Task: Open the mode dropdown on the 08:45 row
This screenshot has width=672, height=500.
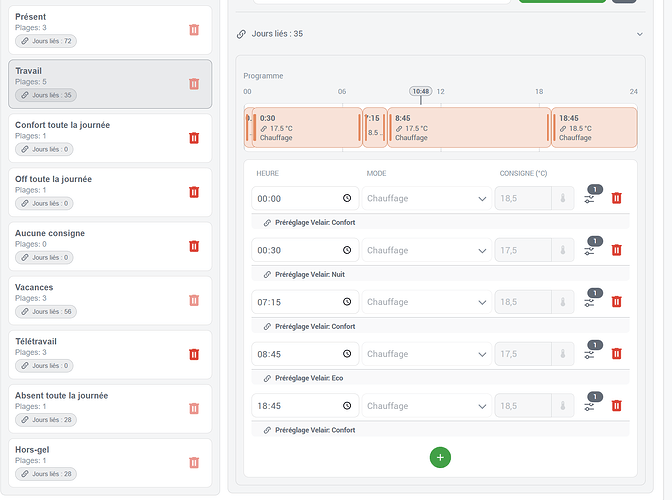Action: 427,354
